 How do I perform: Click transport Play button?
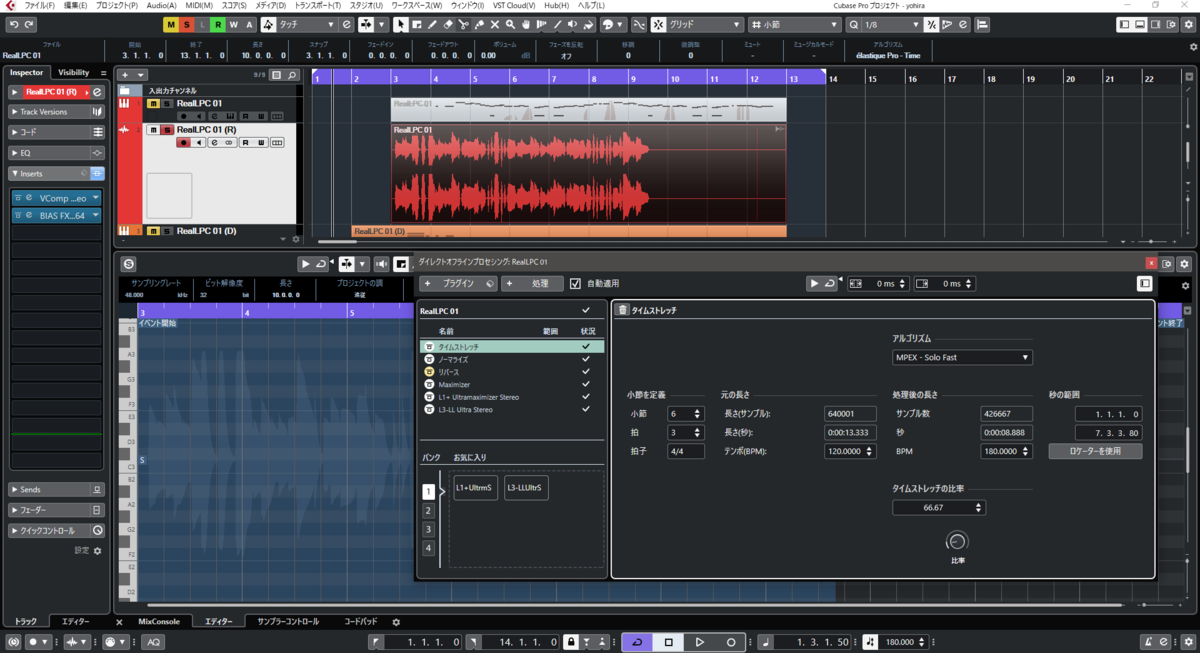(700, 642)
